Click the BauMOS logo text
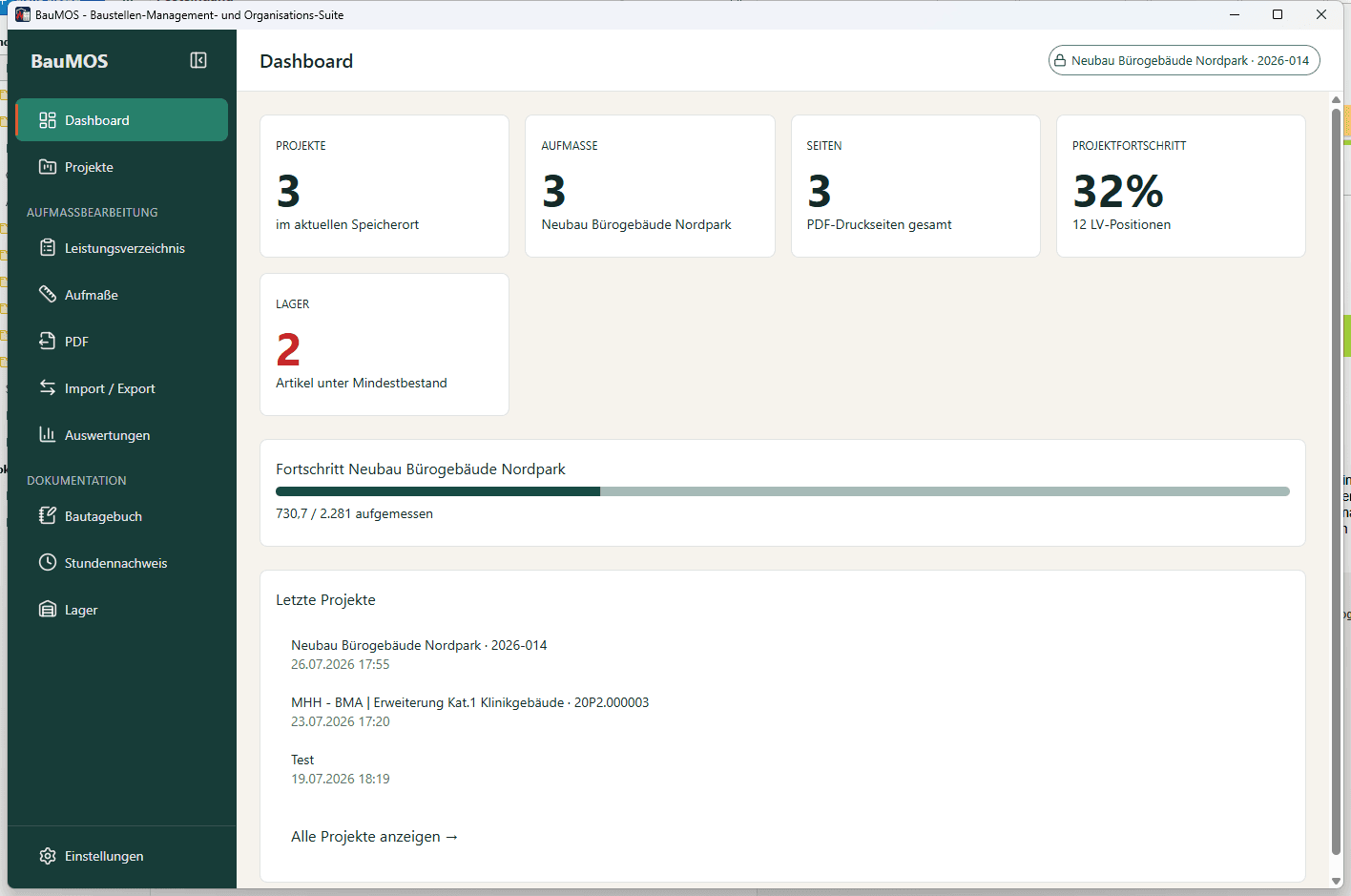Screen dimensions: 1351x896 (x=70, y=61)
